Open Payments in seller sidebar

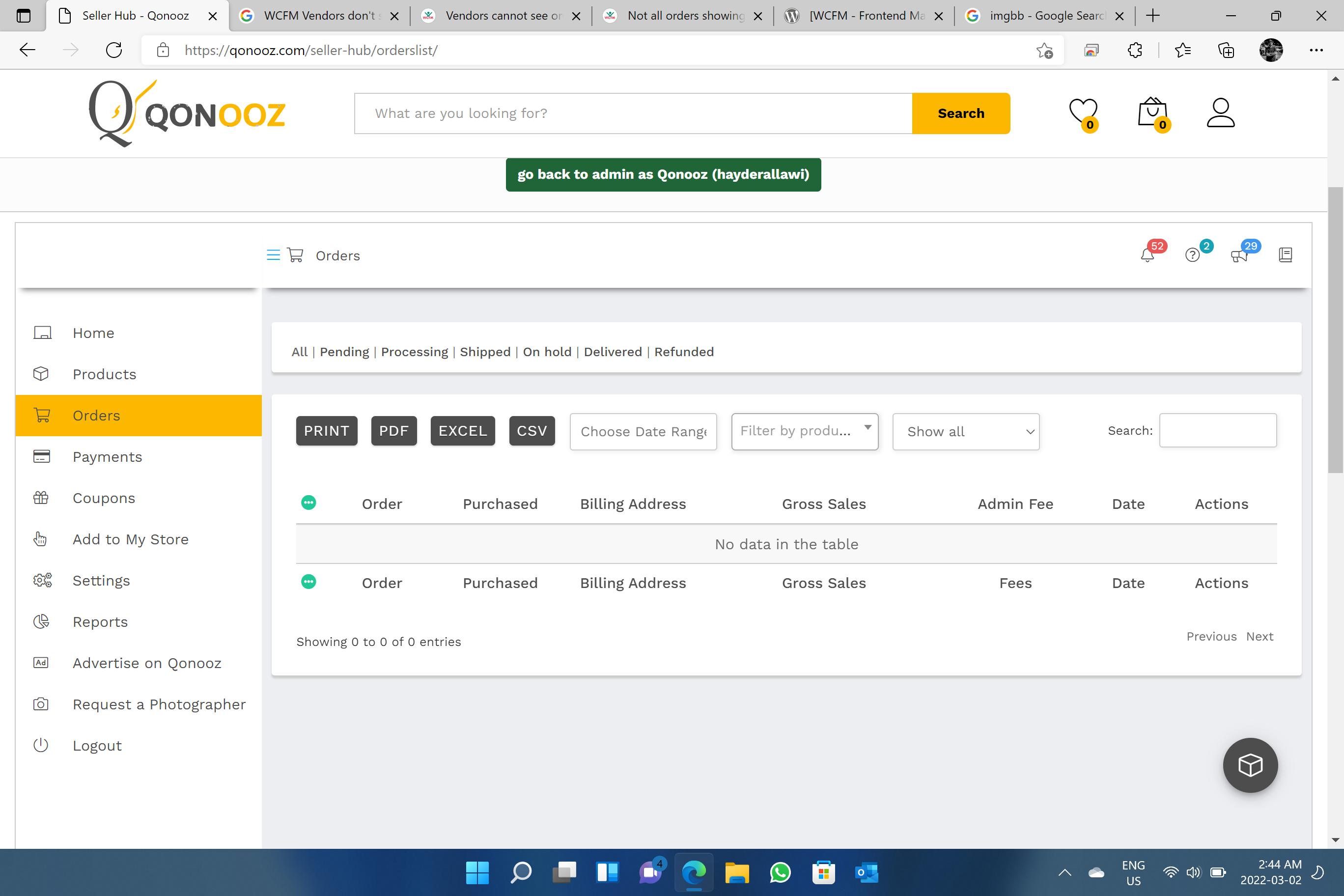click(139, 456)
